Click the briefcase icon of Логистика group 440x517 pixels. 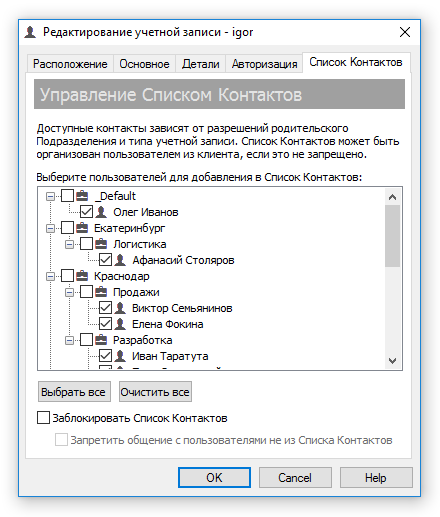(101, 244)
